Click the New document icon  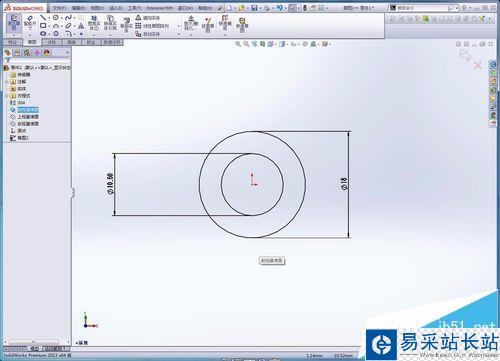pos(229,7)
